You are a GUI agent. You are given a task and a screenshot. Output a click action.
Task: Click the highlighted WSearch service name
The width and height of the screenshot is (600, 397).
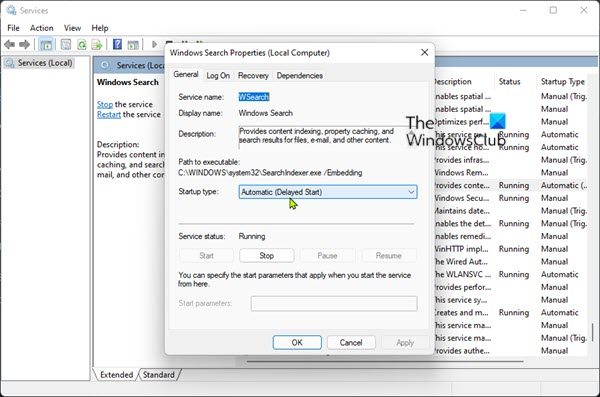[254, 97]
